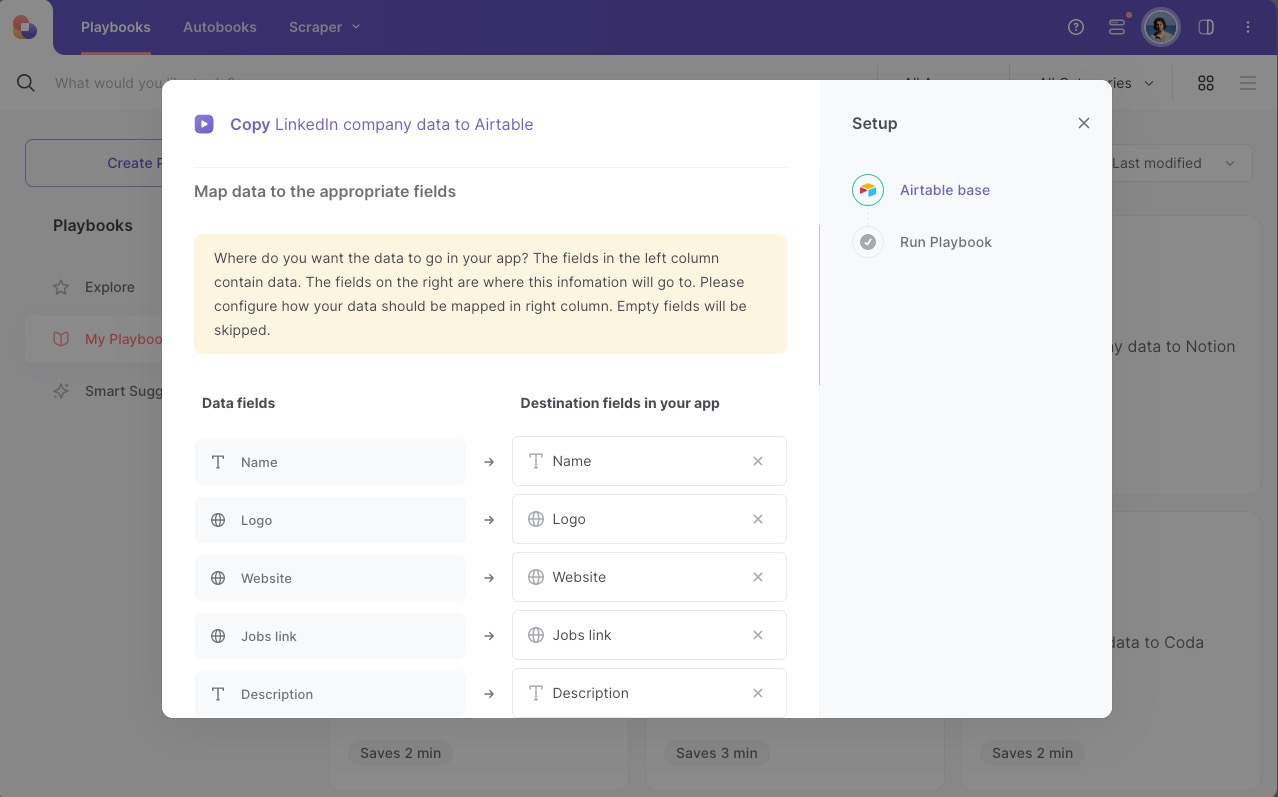Open Explore in the sidebar

tap(110, 287)
